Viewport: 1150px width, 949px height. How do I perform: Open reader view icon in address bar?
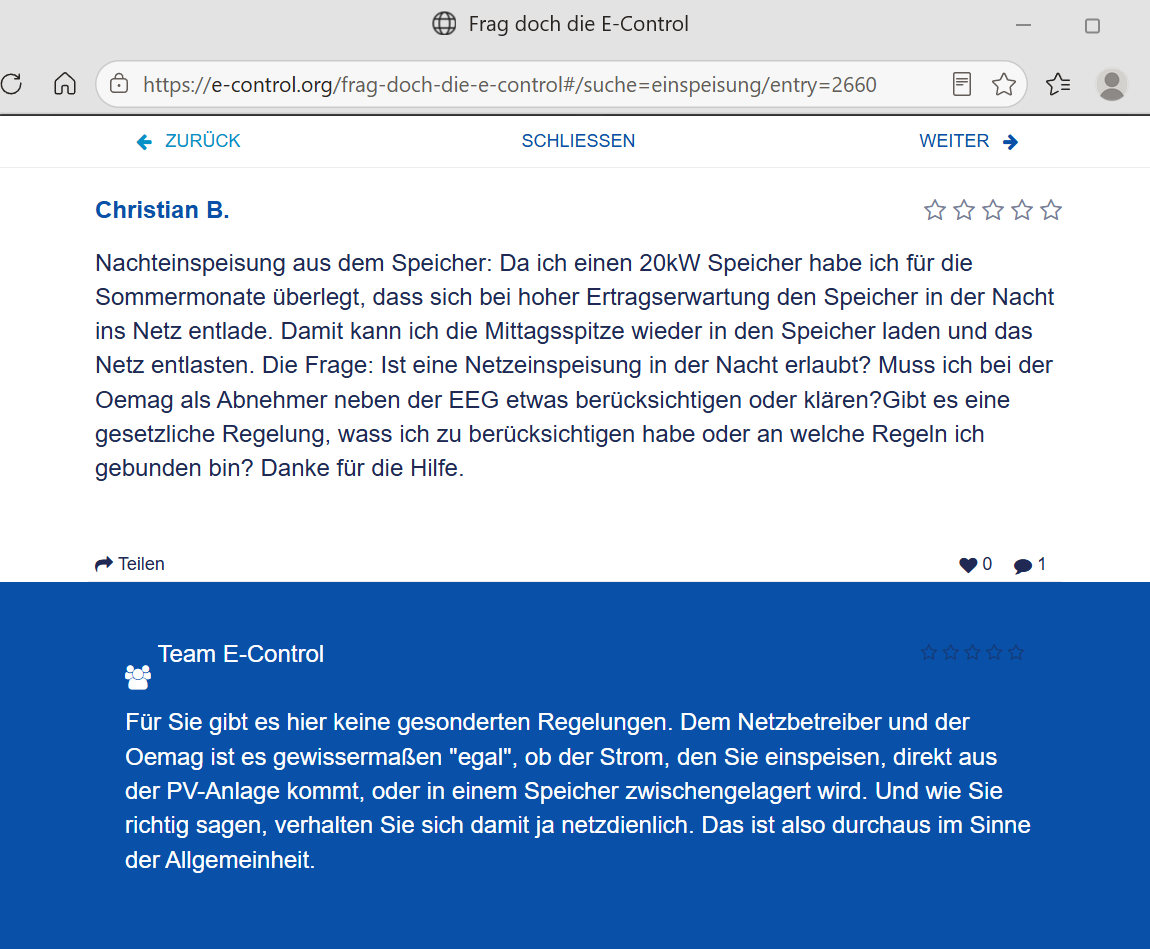962,84
